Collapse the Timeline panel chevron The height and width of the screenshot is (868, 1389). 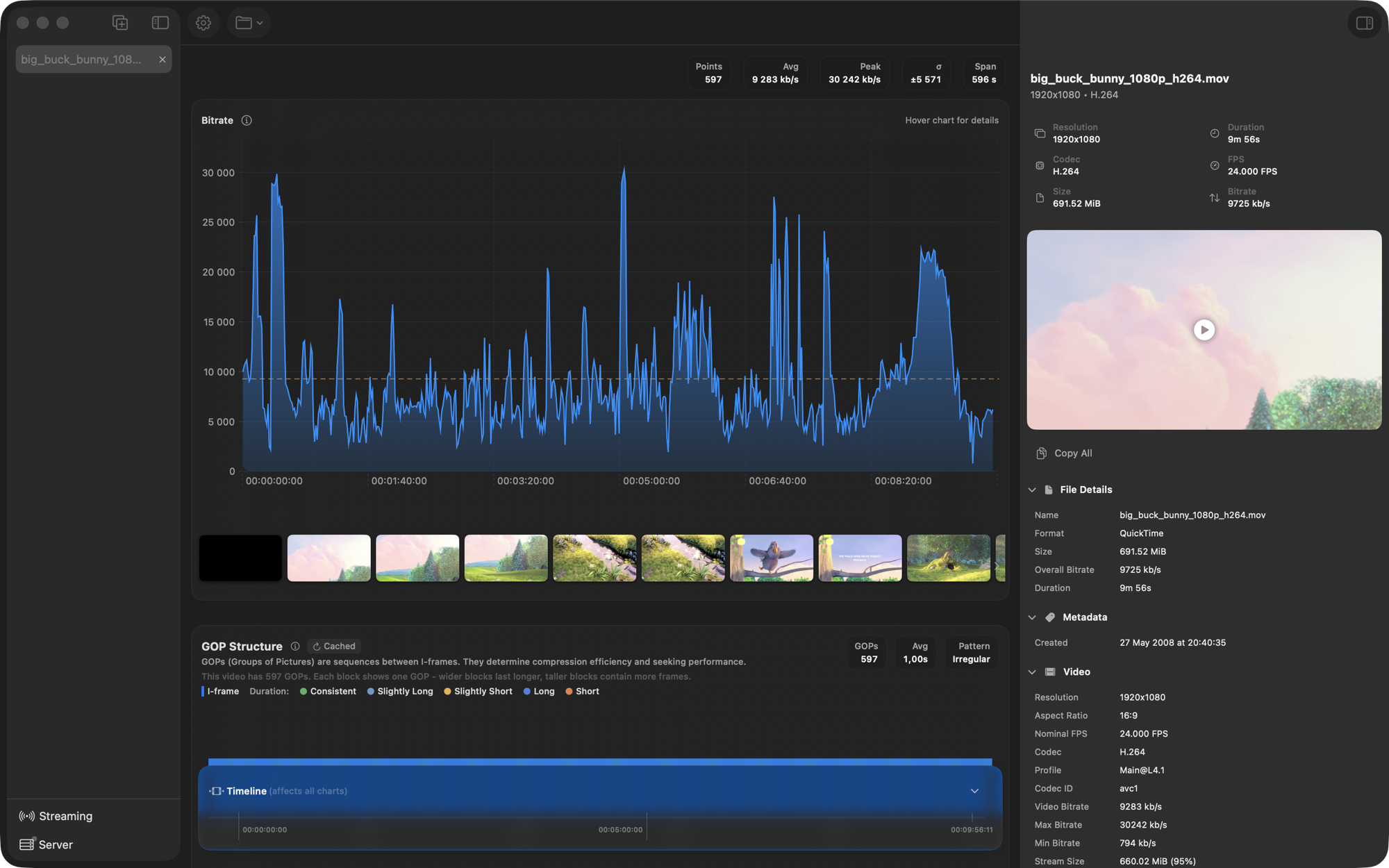[974, 791]
